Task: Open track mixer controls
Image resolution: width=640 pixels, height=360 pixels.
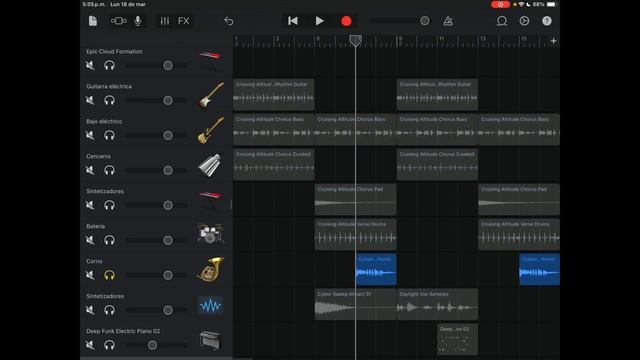Action: pyautogui.click(x=164, y=21)
